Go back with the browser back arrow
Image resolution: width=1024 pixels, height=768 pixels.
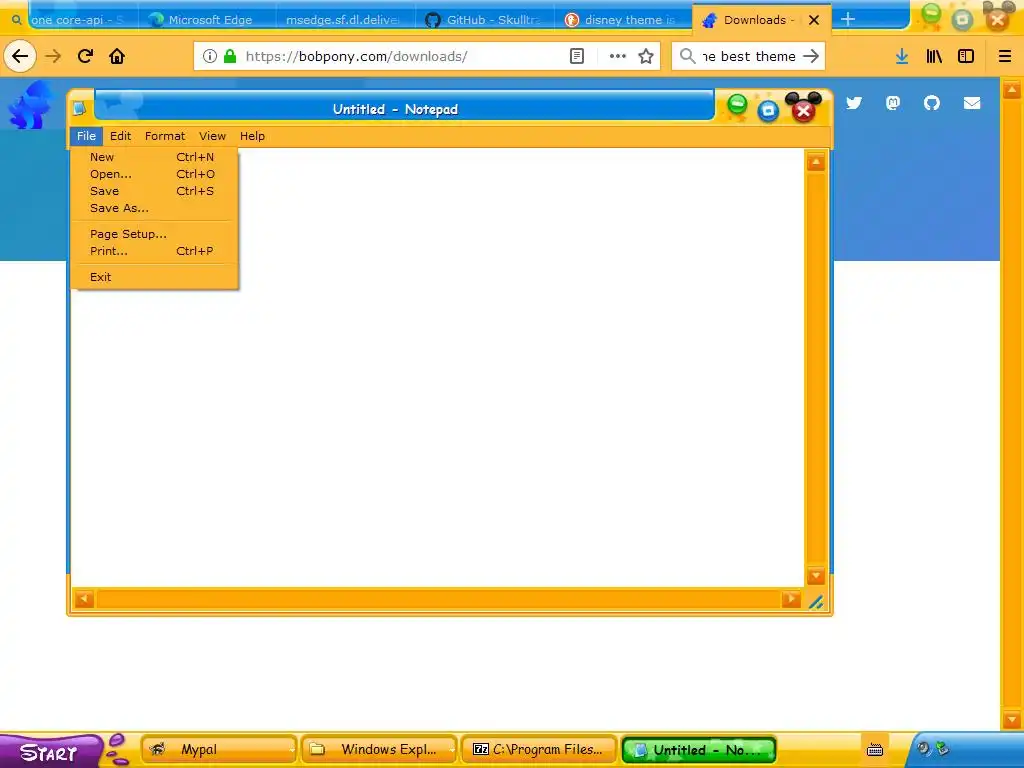(x=20, y=56)
